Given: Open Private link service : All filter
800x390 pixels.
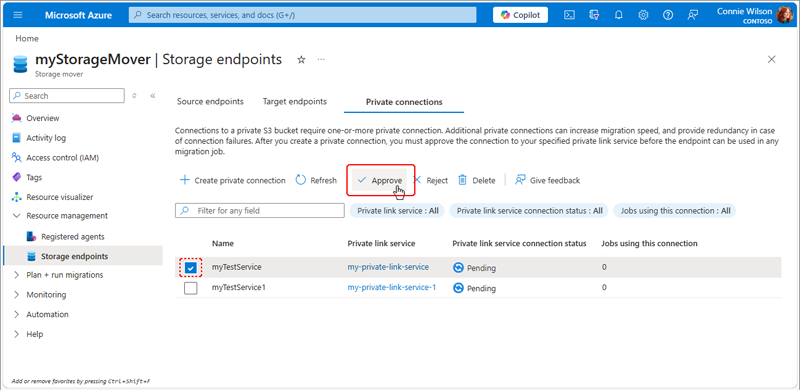Looking at the screenshot, I should [x=397, y=210].
